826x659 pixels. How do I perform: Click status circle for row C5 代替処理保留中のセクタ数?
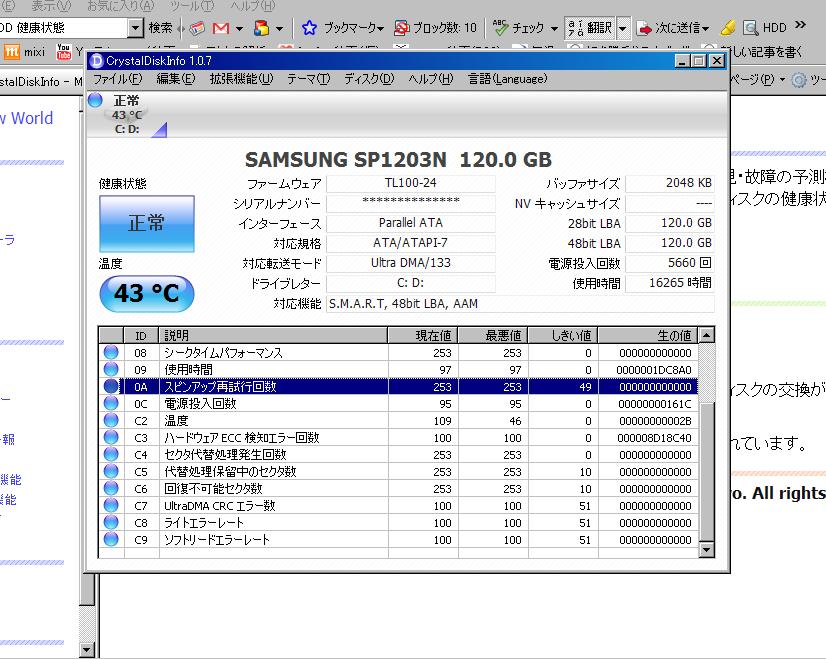click(111, 471)
